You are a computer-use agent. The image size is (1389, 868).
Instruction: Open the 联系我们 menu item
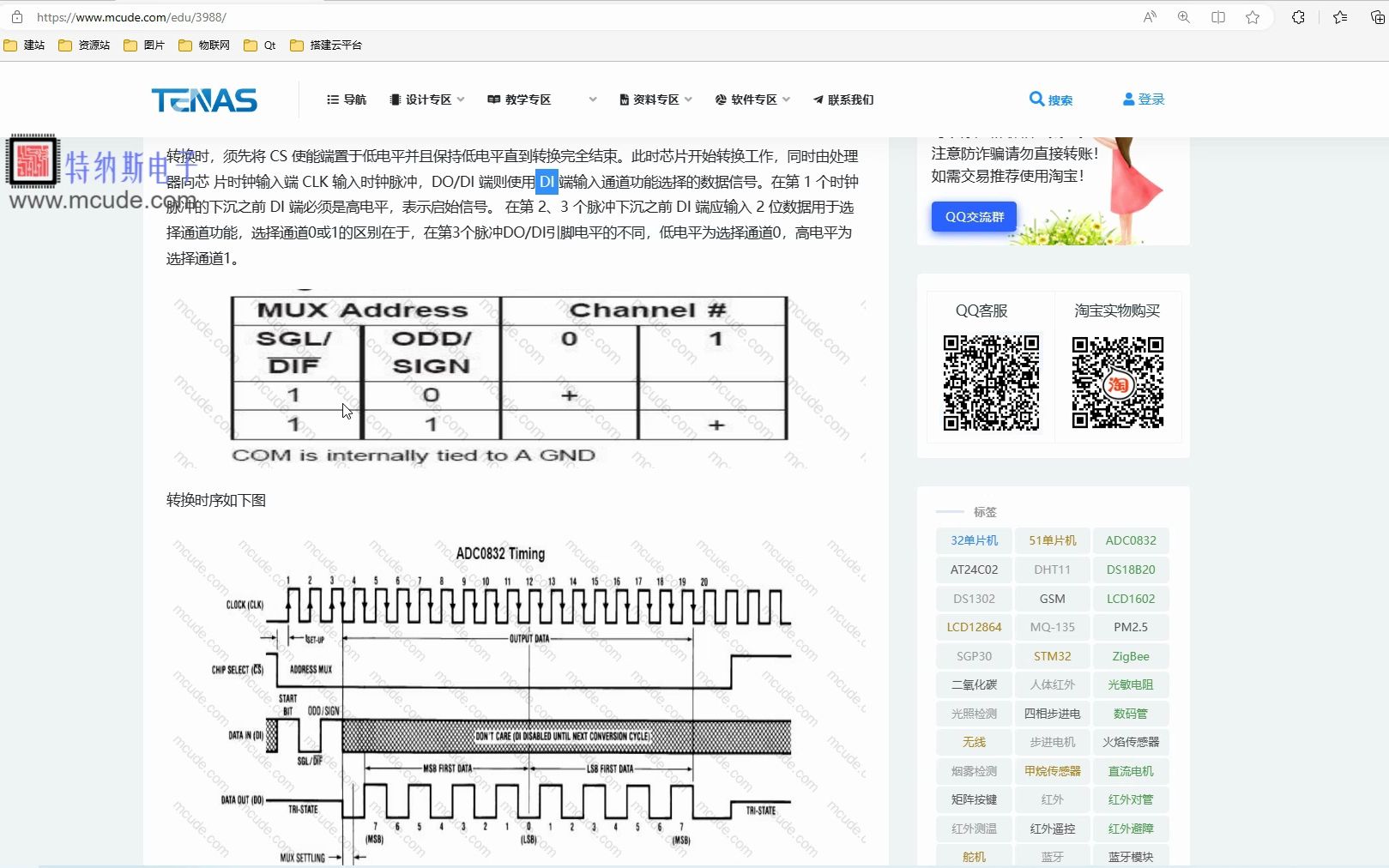click(x=843, y=99)
